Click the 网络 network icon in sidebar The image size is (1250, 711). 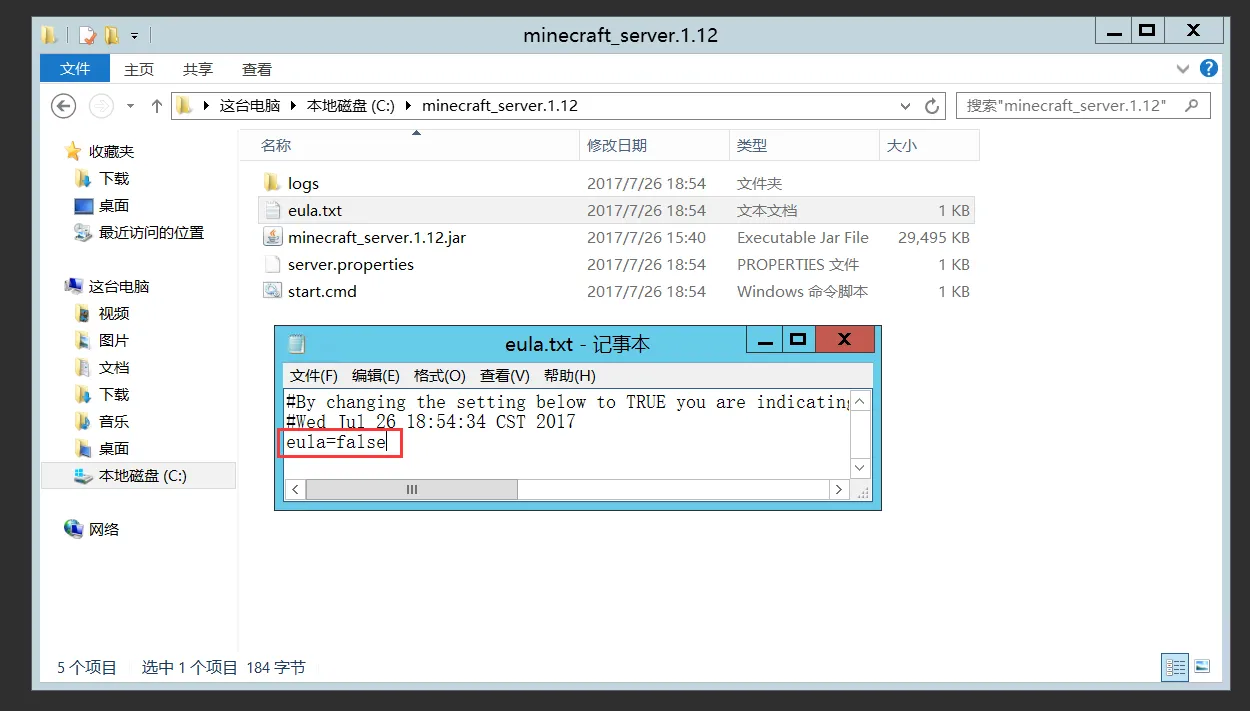click(x=73, y=529)
